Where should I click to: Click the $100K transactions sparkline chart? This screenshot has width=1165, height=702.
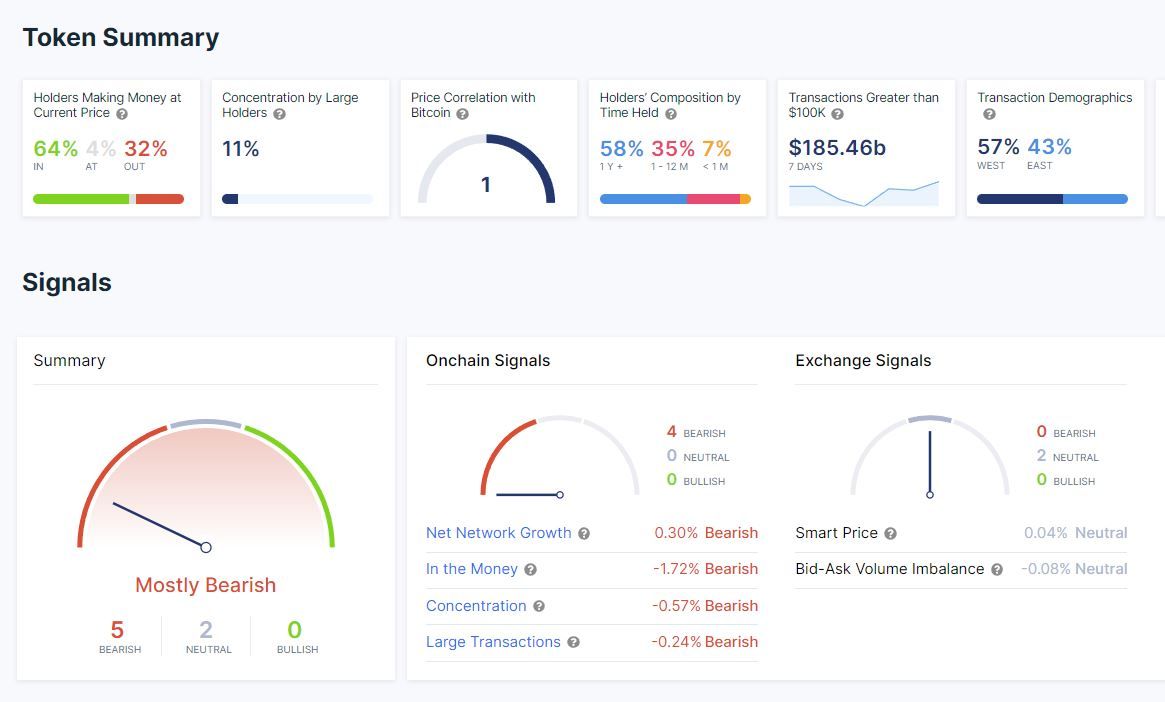(864, 193)
